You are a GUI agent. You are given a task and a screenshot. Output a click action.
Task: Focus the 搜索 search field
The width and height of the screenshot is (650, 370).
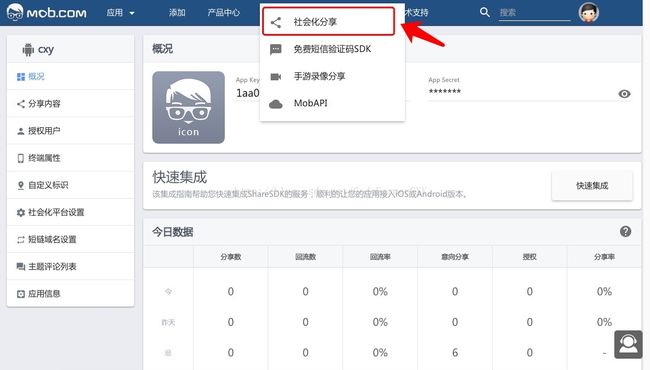point(534,13)
